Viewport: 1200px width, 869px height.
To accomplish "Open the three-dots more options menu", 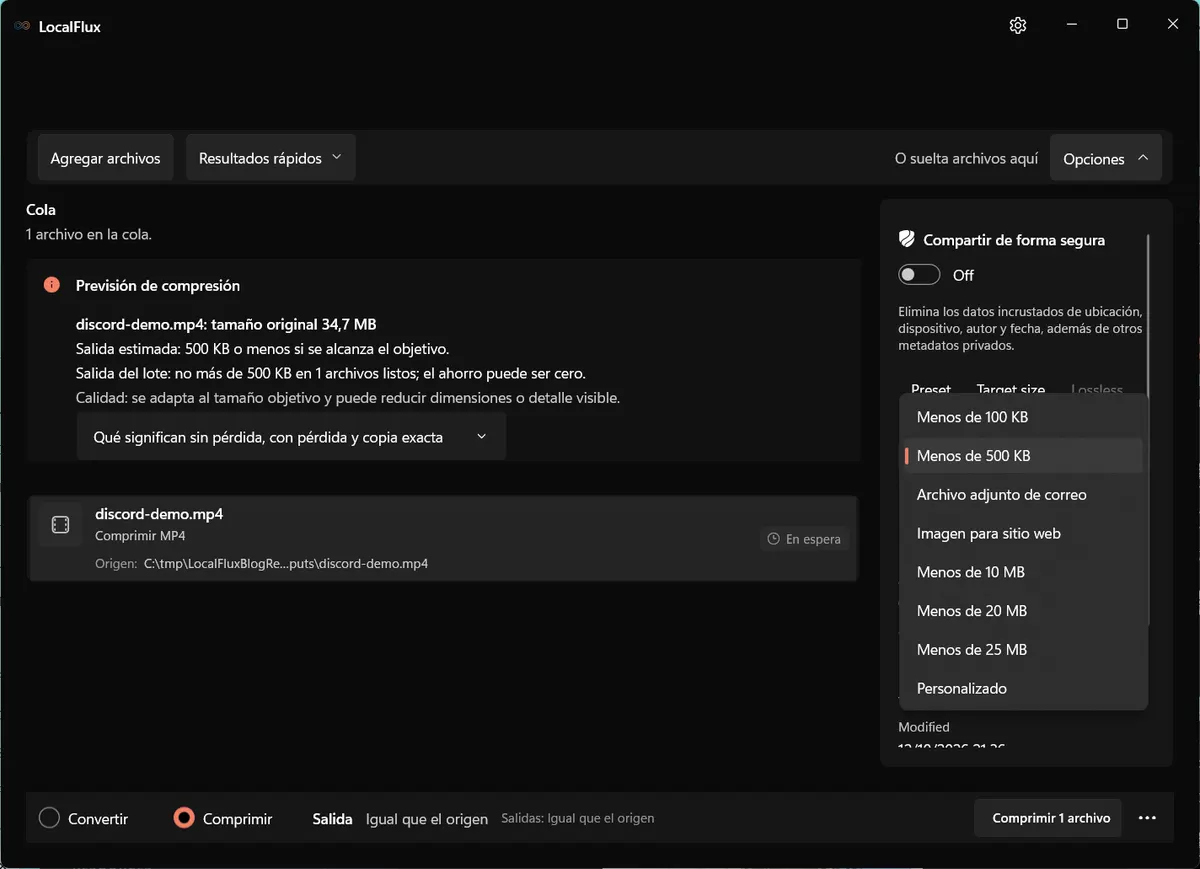I will [1147, 818].
